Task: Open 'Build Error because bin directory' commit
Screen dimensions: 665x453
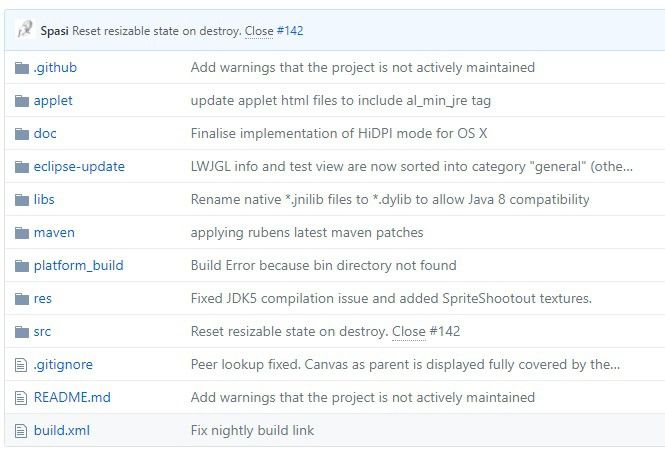Action: click(x=324, y=266)
